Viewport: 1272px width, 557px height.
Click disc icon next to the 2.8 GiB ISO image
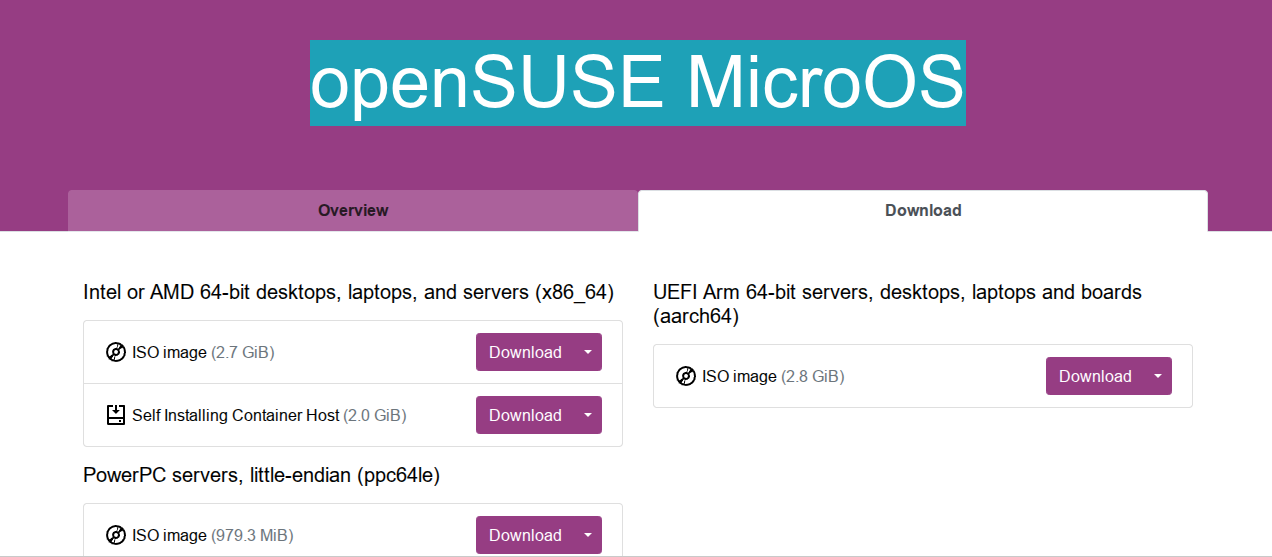(686, 376)
